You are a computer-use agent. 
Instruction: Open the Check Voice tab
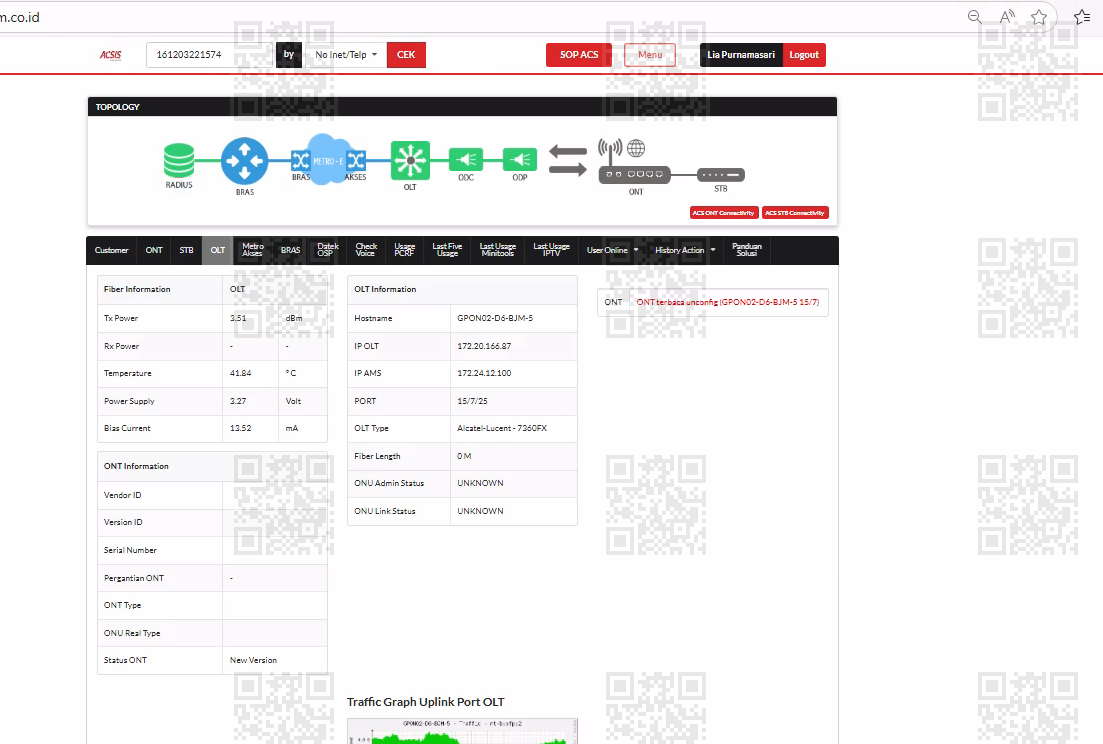pos(366,250)
